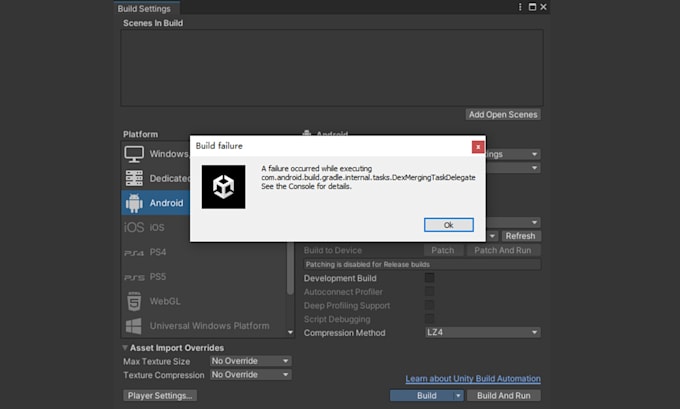Image resolution: width=680 pixels, height=409 pixels.
Task: Toggle the Script Debugging checkbox
Action: coord(429,319)
